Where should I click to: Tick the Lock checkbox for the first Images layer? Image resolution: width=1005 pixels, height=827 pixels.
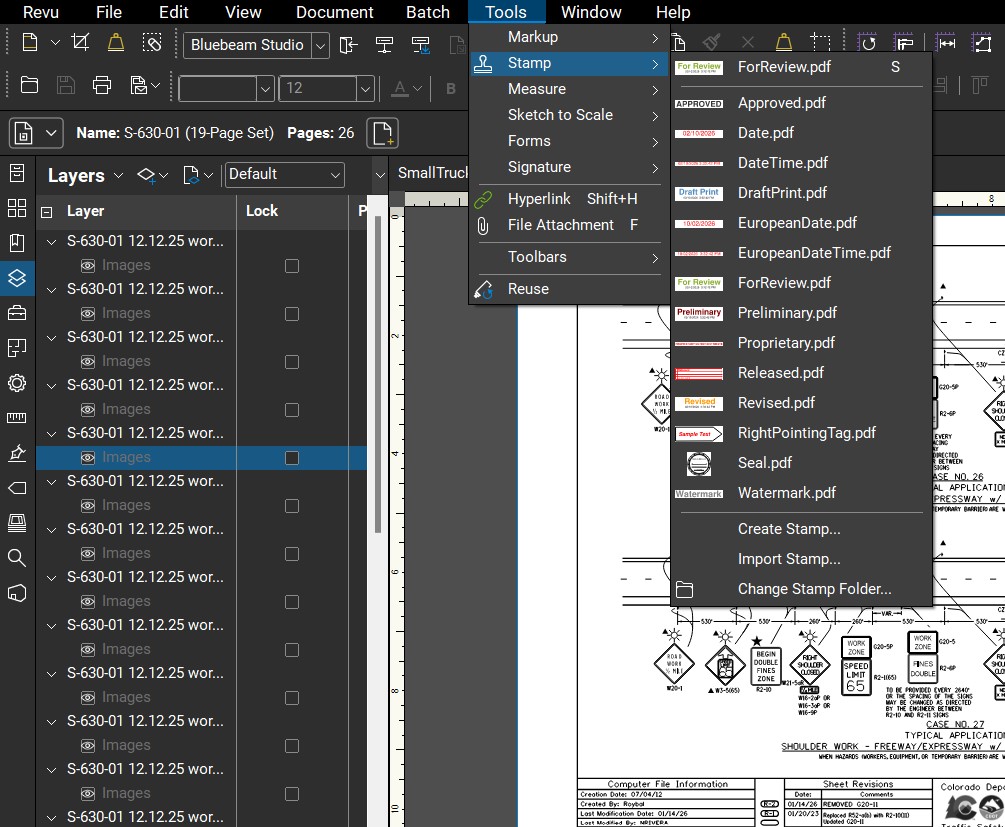(292, 265)
